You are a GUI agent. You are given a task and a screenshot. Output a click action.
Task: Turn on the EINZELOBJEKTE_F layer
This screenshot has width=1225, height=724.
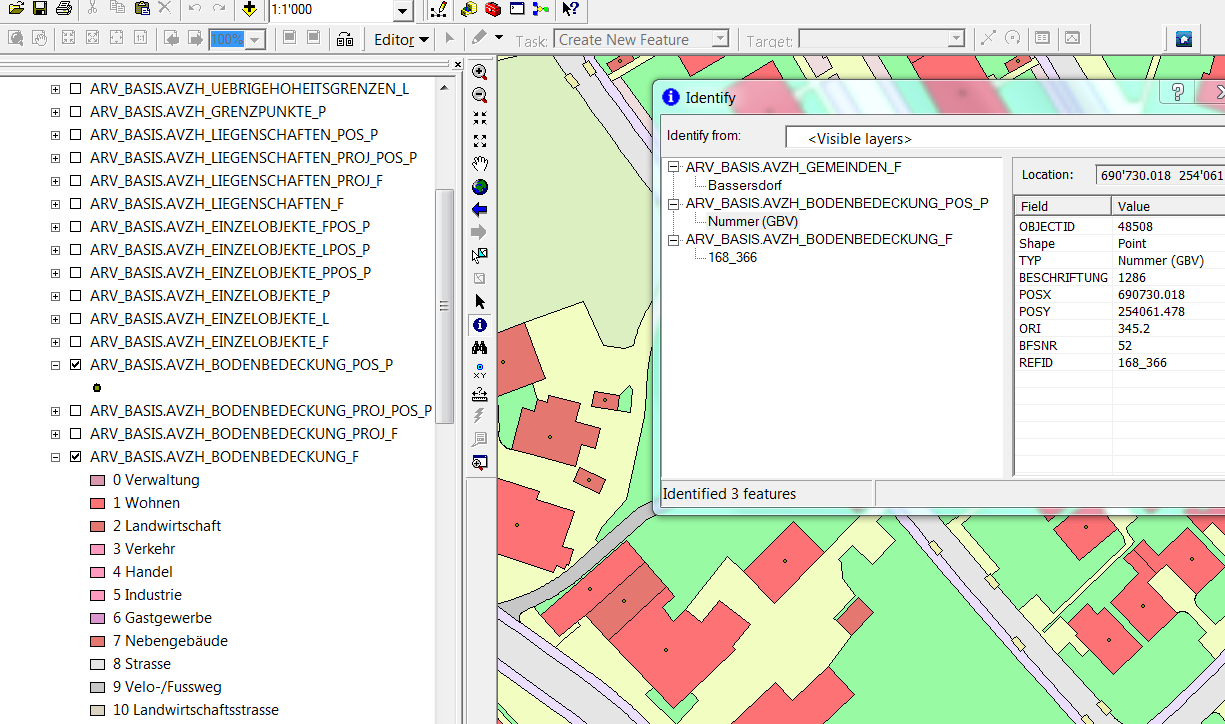coord(75,342)
